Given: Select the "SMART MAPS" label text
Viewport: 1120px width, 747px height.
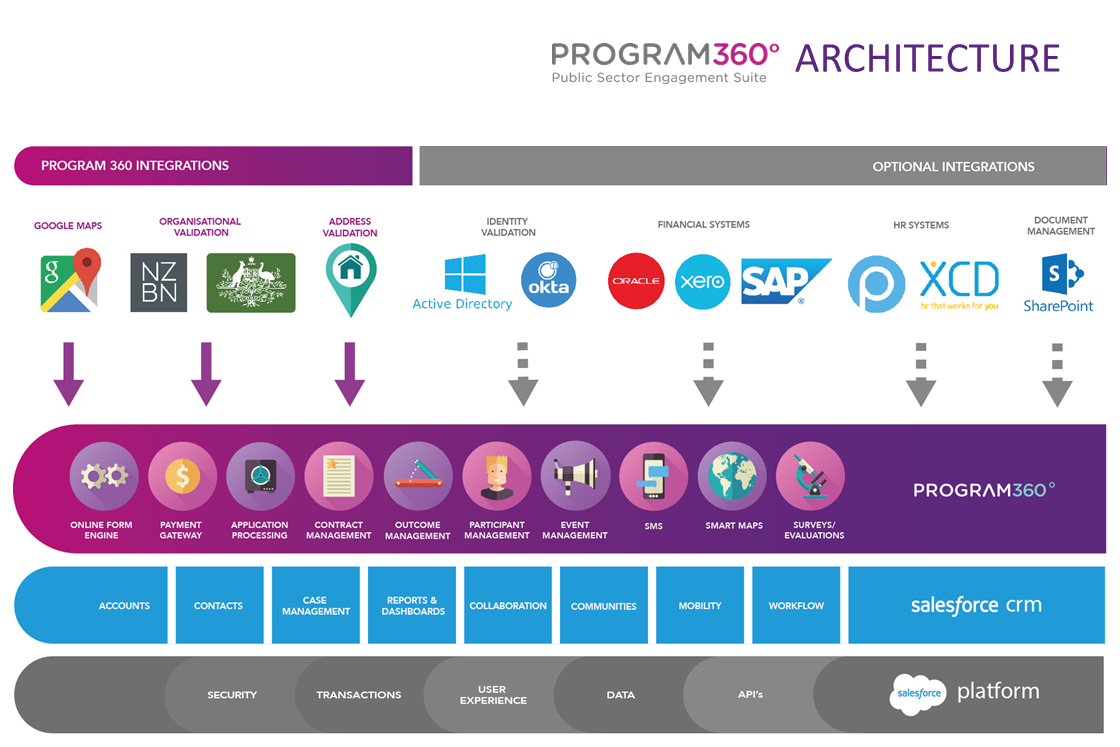Looking at the screenshot, I should [x=734, y=526].
